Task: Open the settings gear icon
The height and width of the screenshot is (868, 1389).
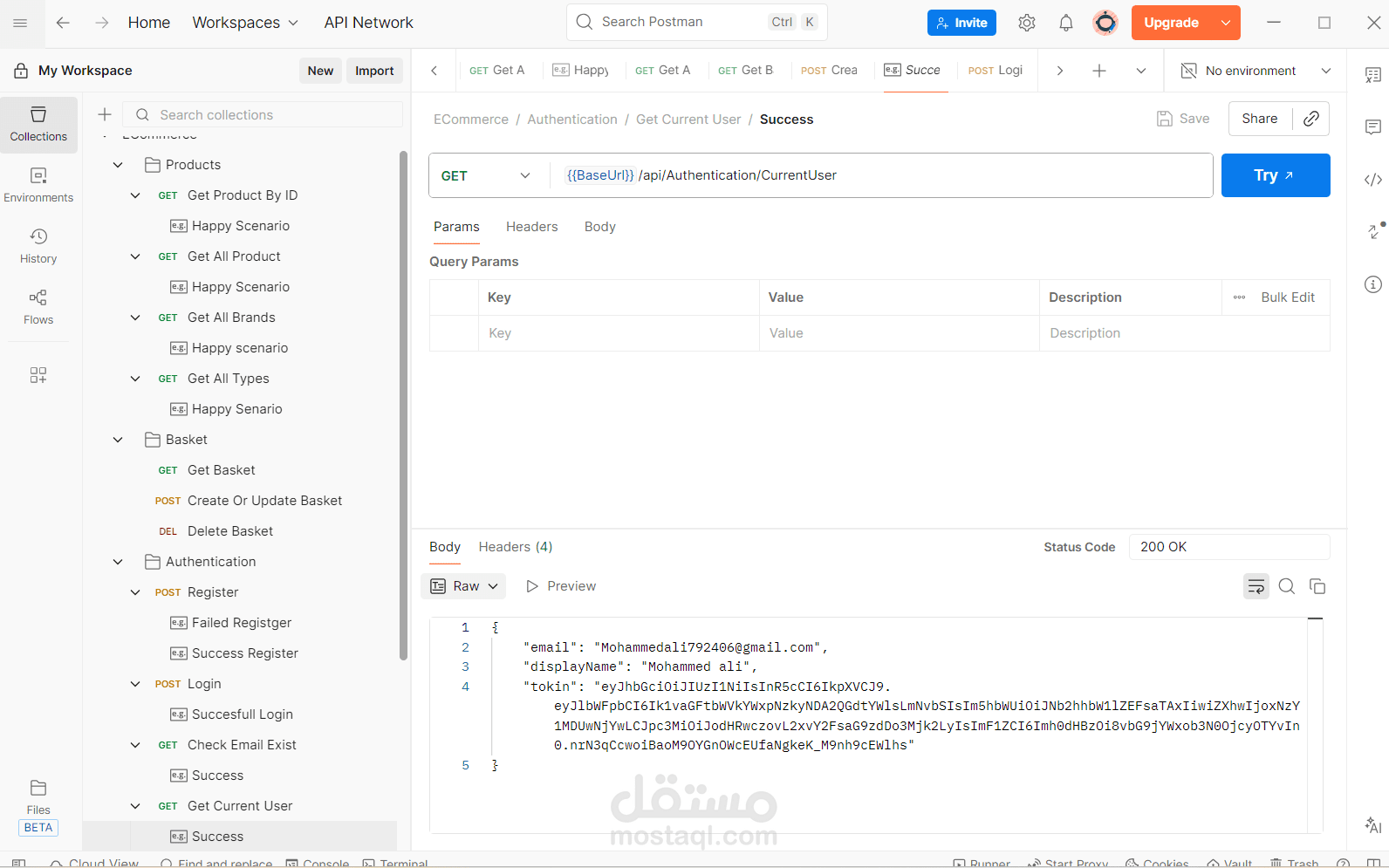Action: 1027,23
